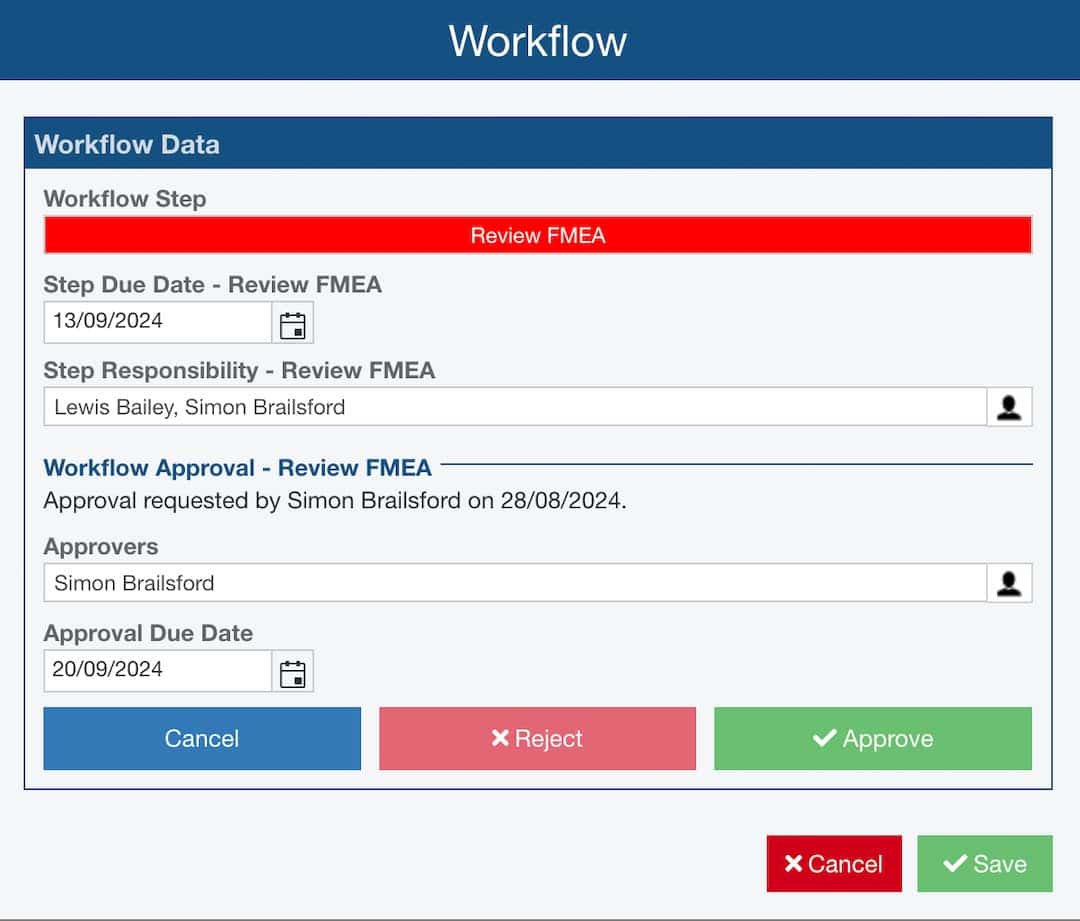Reject the workflow approval request

537,738
